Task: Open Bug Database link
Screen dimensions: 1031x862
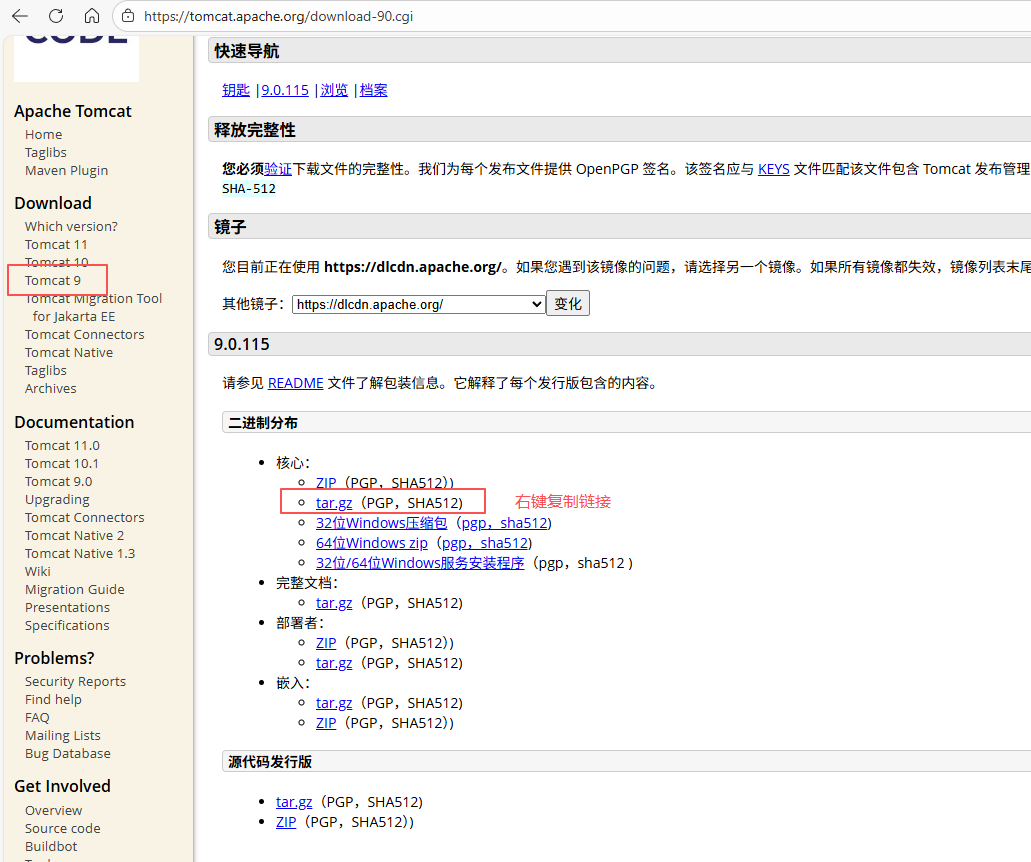Action: pos(68,754)
